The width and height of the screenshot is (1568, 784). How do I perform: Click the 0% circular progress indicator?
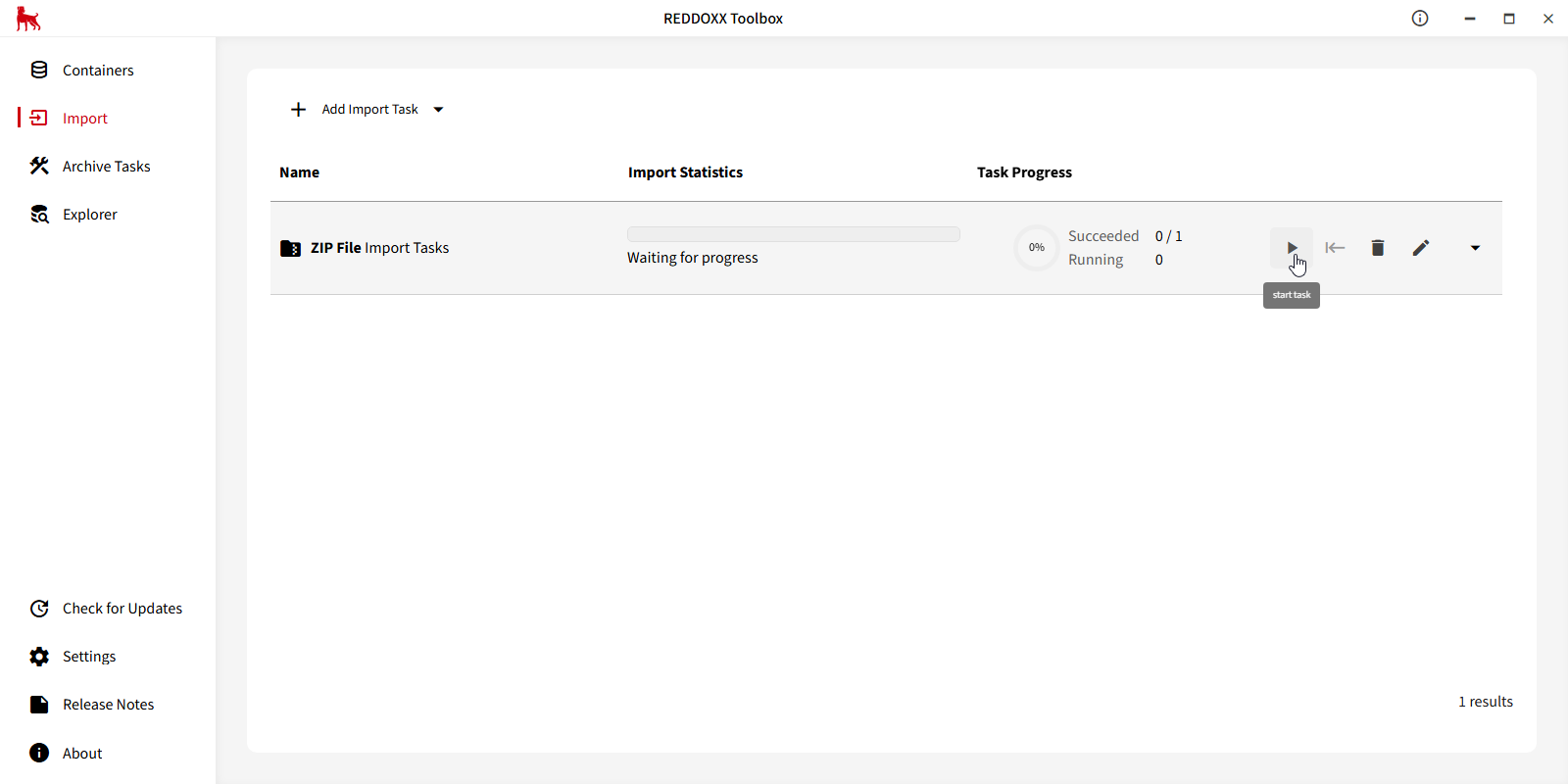click(1037, 248)
